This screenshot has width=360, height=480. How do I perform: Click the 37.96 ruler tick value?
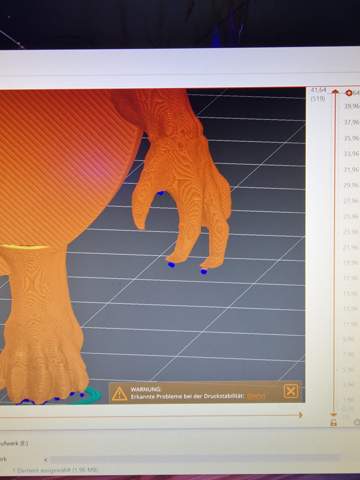(352, 122)
